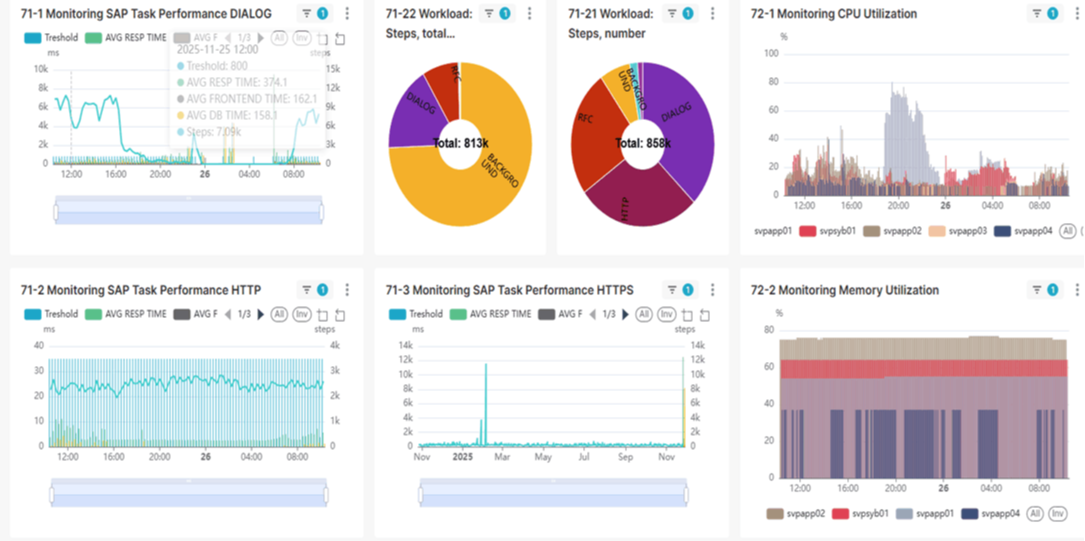Go to next legend page in 71-3 HTTPS
The image size is (1085, 541).
pyautogui.click(x=625, y=314)
